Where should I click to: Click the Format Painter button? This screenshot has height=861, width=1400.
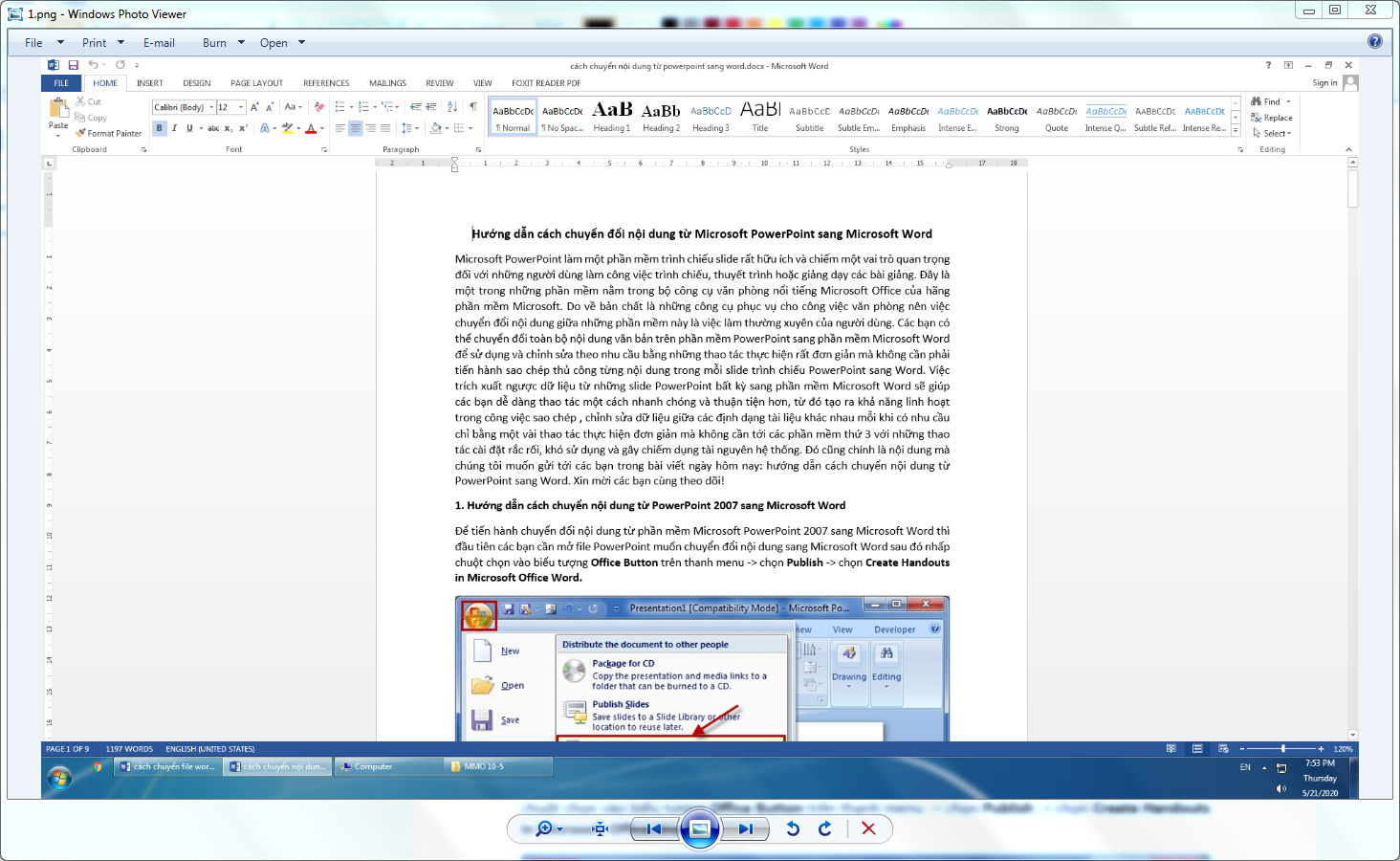click(x=109, y=134)
